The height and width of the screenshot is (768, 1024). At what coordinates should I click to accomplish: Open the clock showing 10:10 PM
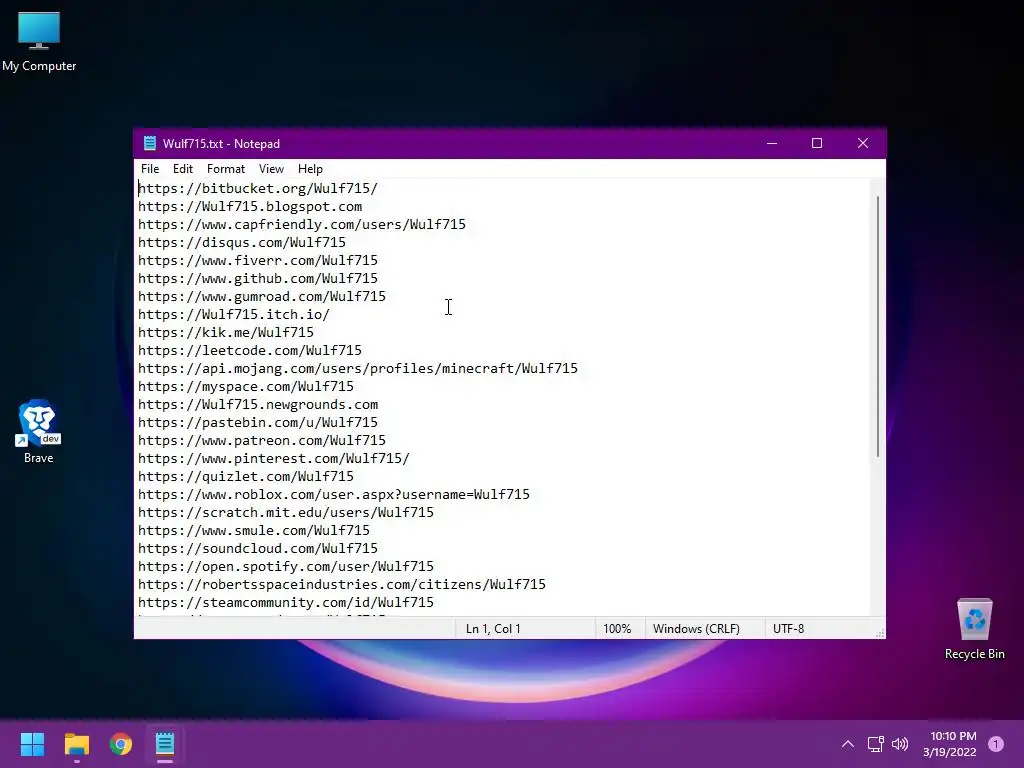coord(950,744)
